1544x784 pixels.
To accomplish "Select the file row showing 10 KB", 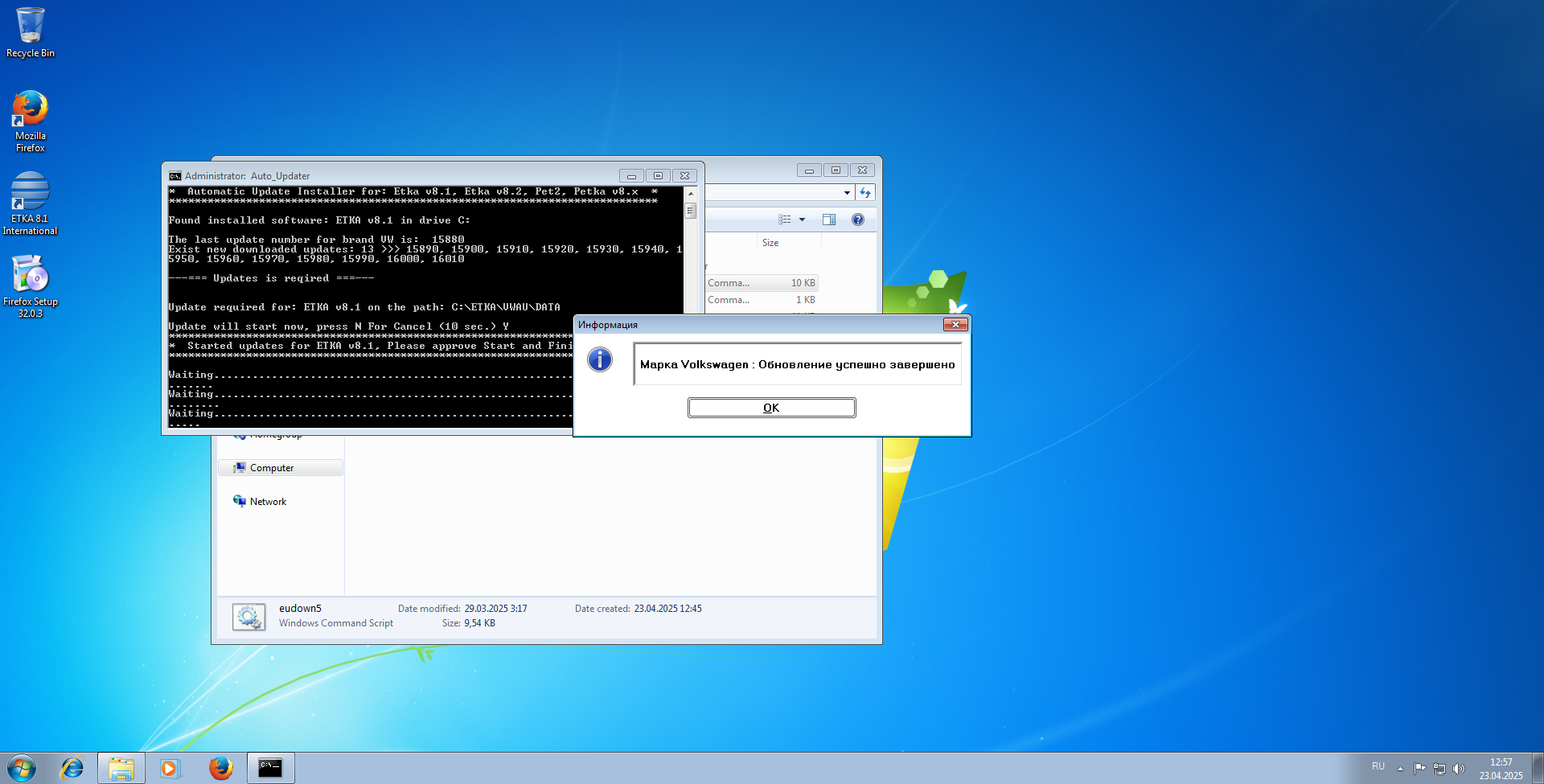I will 762,283.
